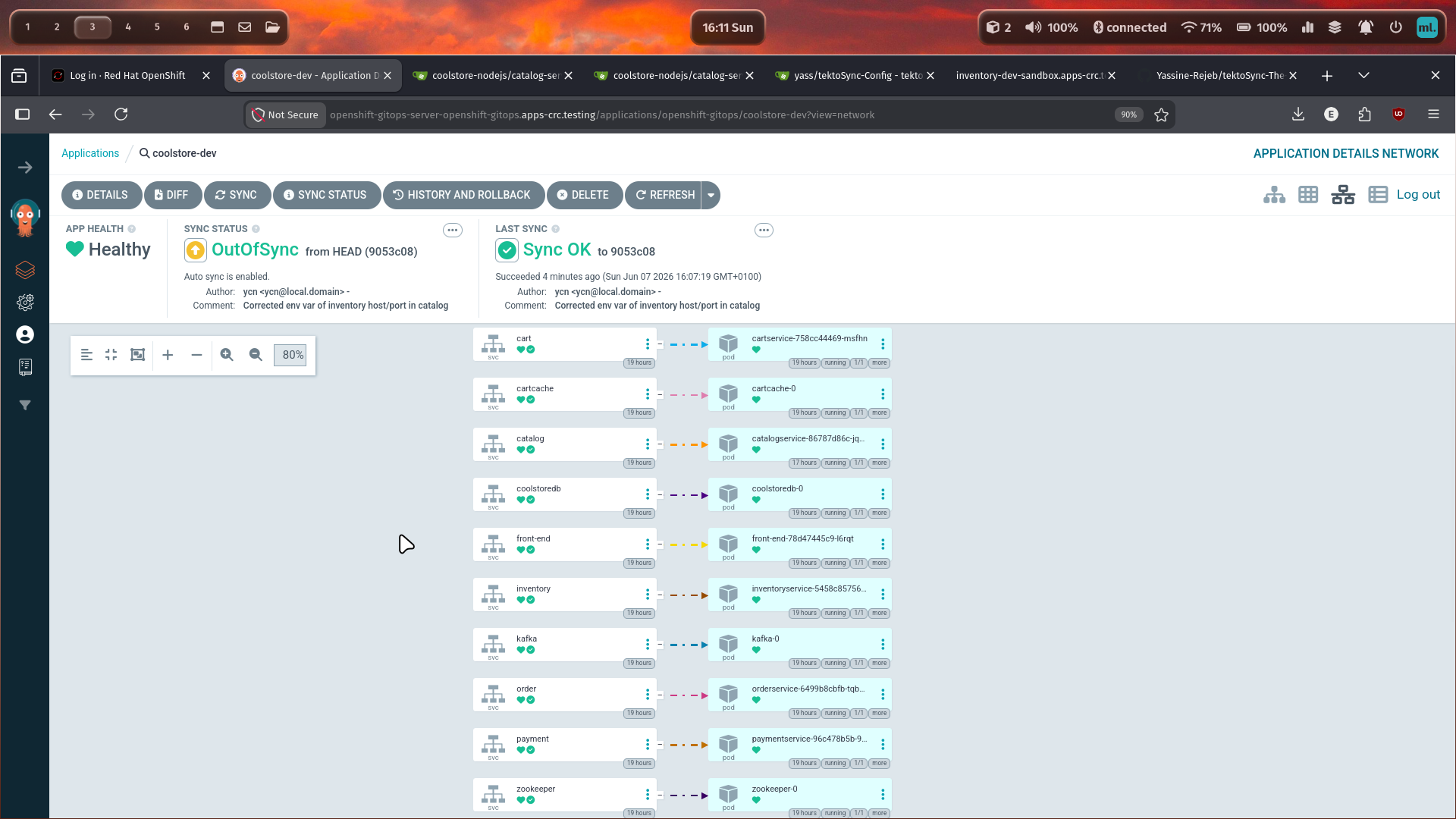Click zoom out magnifier on graph toolbar

[256, 355]
